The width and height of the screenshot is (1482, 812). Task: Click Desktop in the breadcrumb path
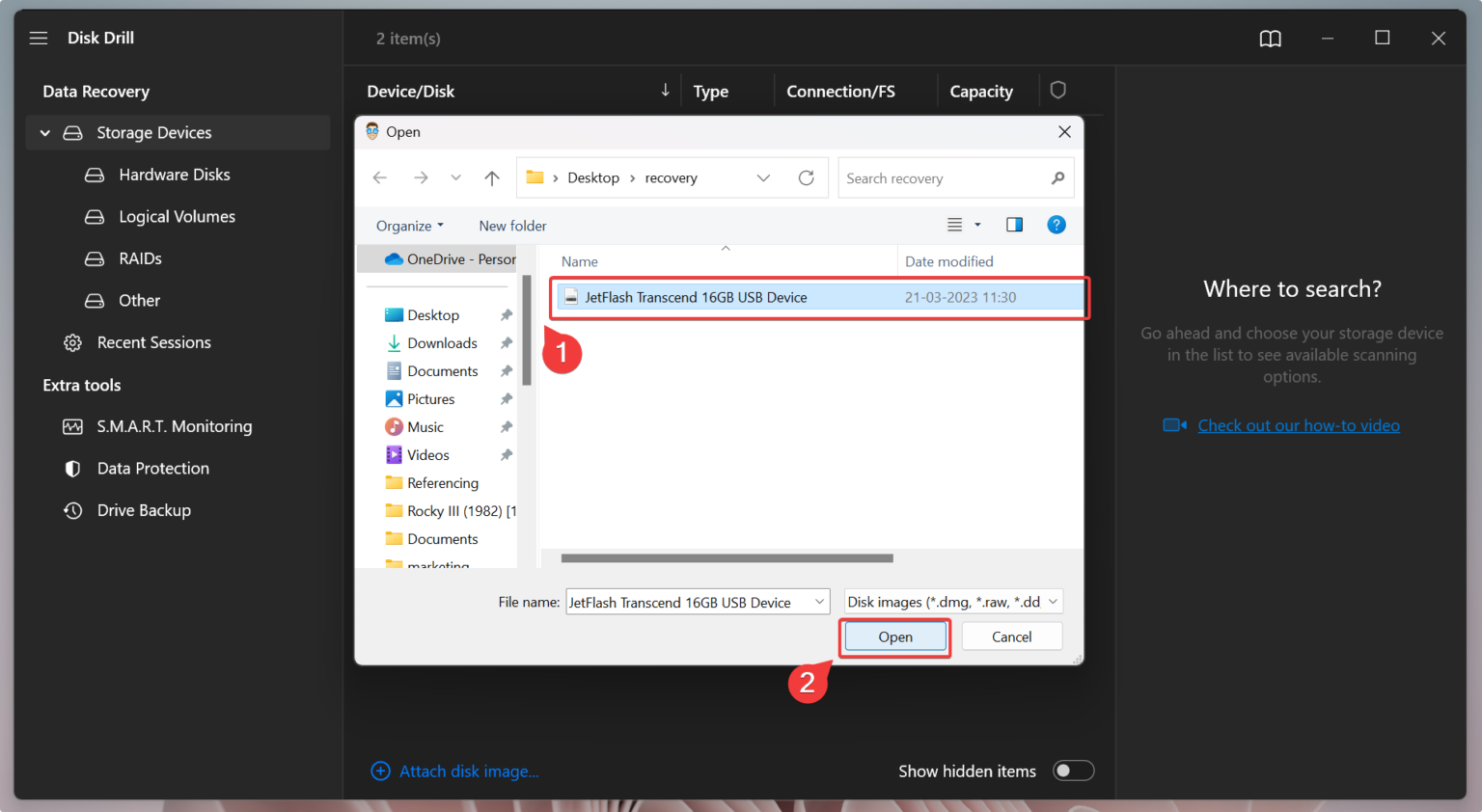pyautogui.click(x=592, y=177)
